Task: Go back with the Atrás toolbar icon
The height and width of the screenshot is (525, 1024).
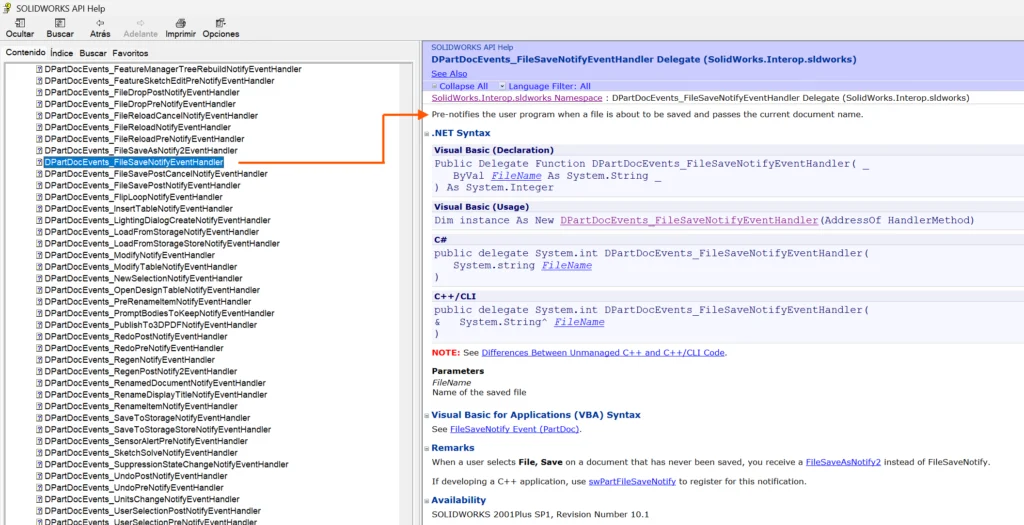Action: pos(100,23)
